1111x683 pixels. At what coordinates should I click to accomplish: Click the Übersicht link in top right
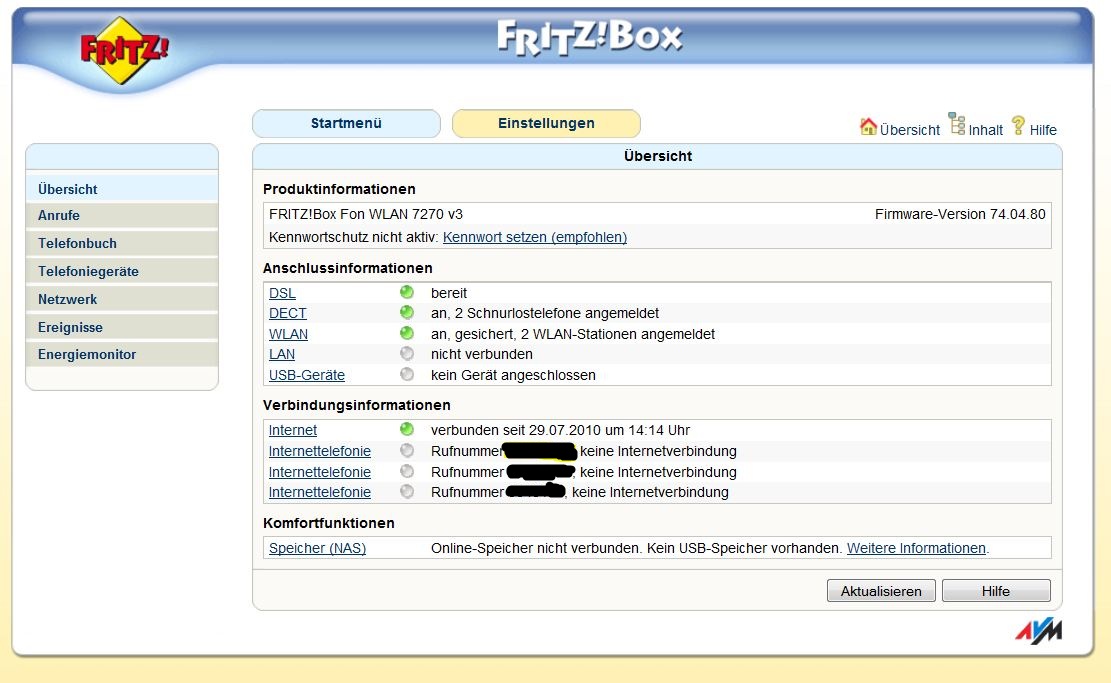coord(910,130)
